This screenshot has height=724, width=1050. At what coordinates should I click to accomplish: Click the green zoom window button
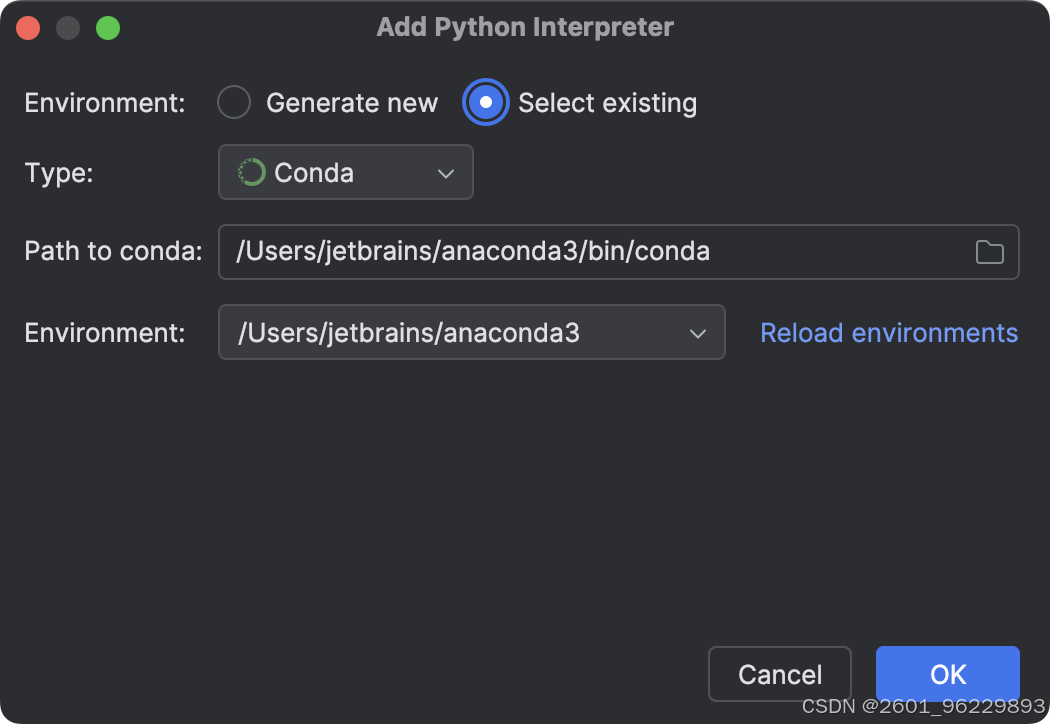(108, 28)
